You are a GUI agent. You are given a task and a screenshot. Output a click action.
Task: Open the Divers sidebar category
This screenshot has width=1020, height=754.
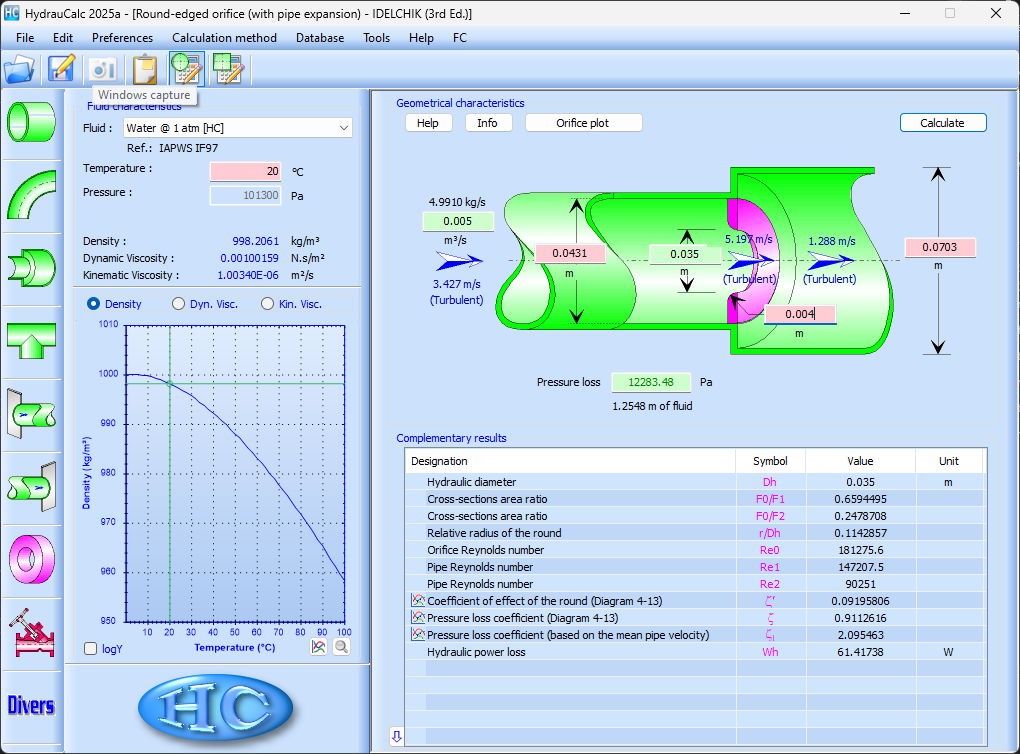32,705
